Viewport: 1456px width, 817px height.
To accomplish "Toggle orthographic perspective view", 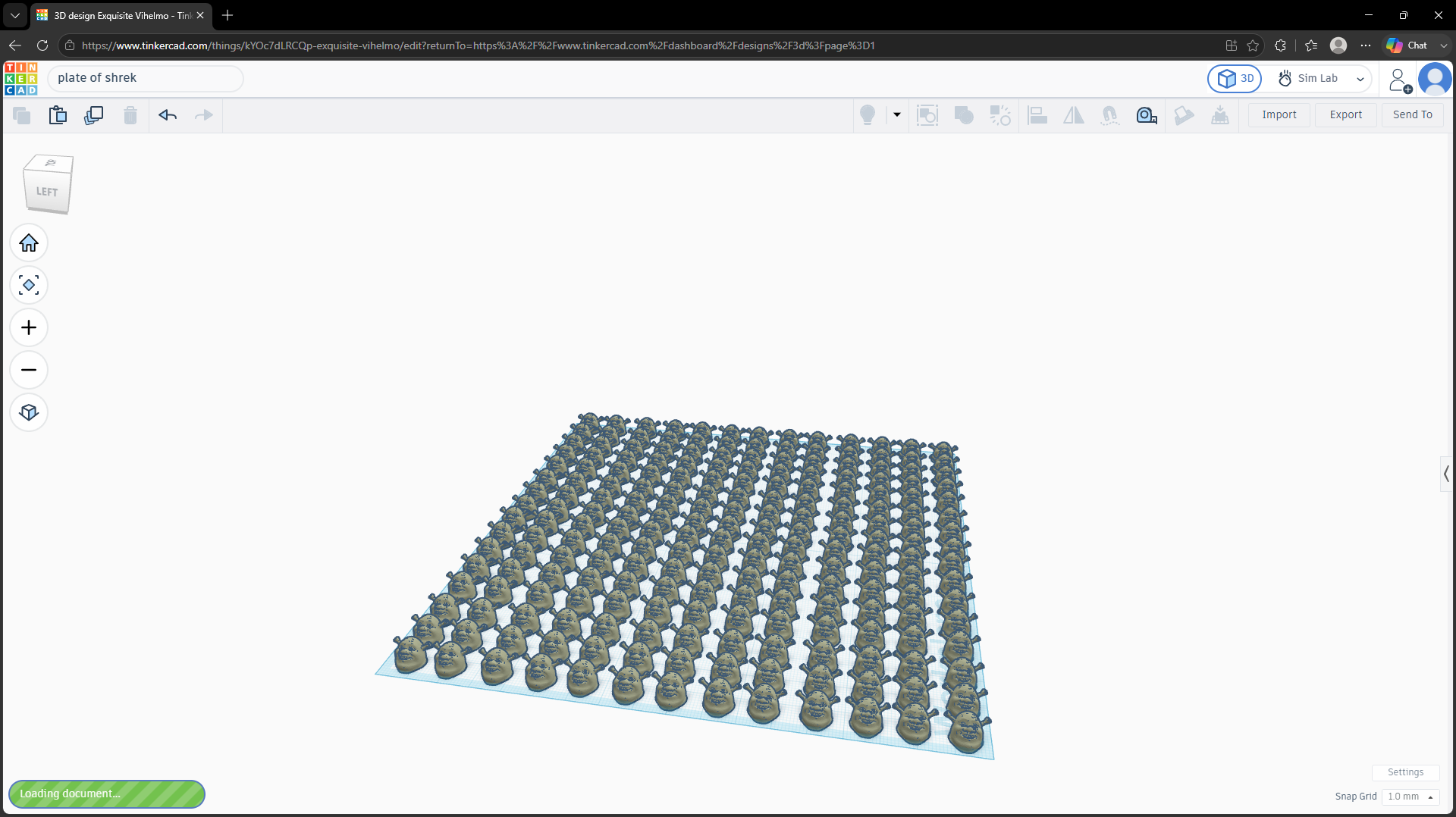I will [x=29, y=413].
